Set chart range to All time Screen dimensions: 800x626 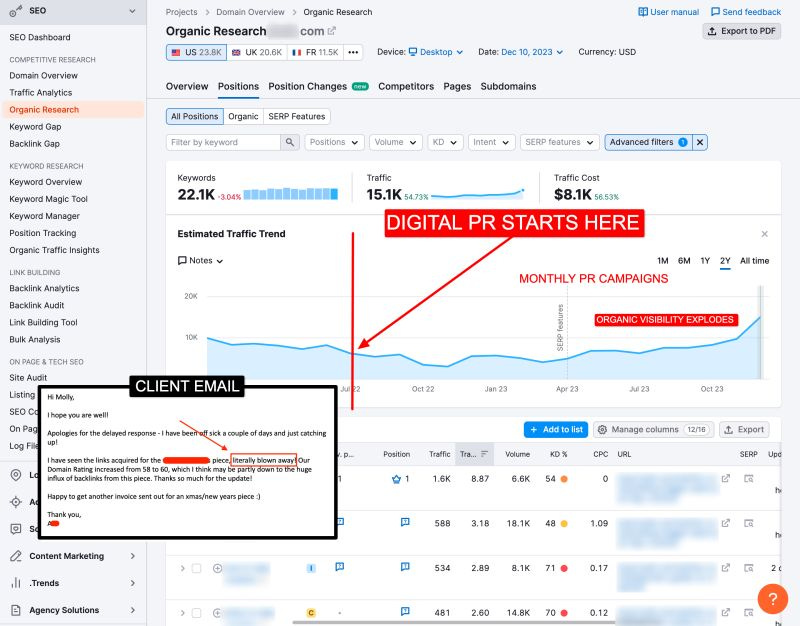pos(755,261)
